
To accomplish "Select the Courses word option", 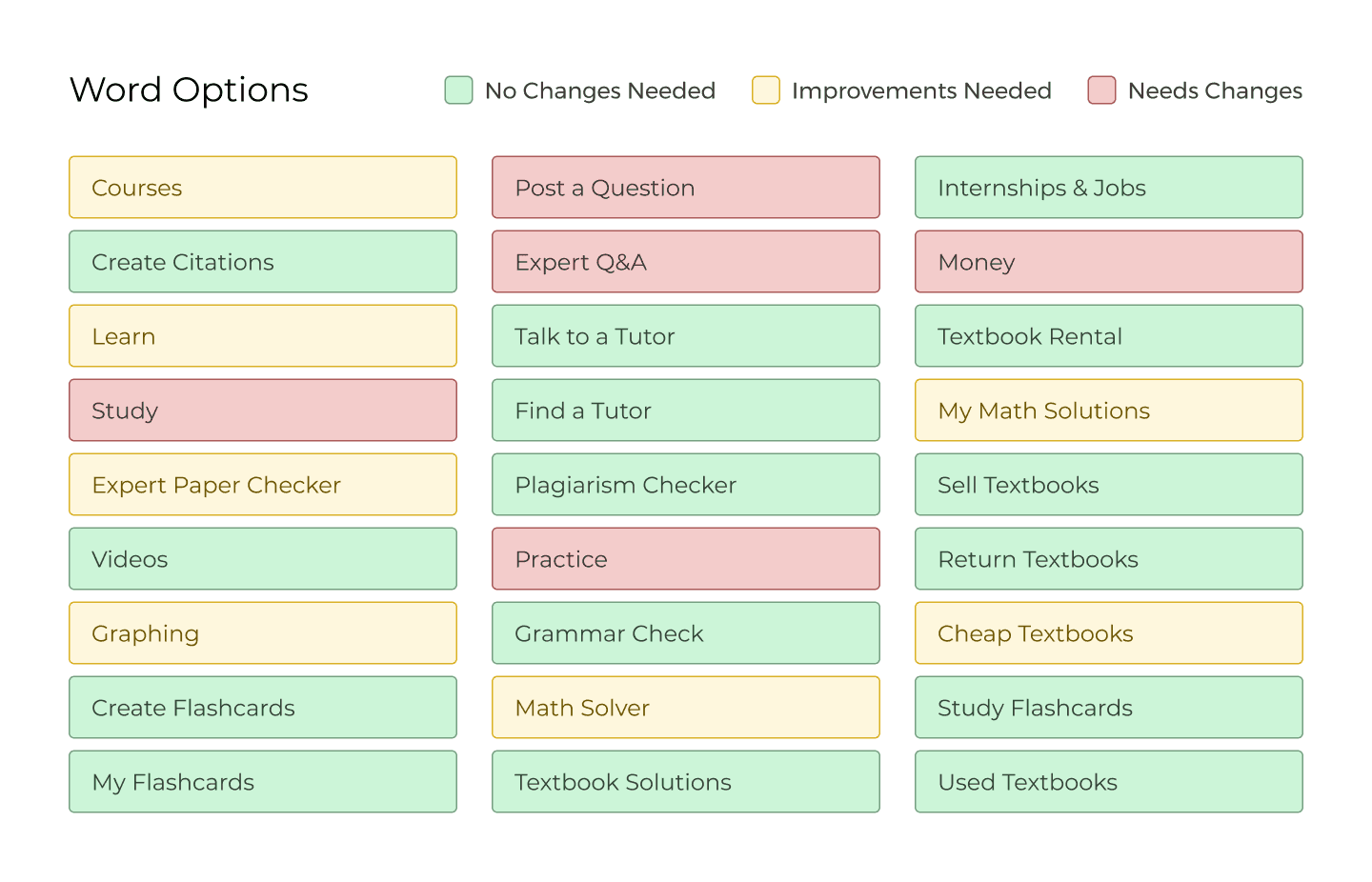I will pos(263,188).
